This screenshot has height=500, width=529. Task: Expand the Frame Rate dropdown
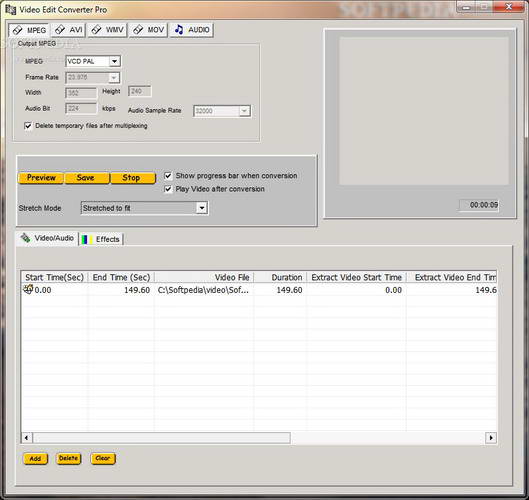pyautogui.click(x=114, y=78)
